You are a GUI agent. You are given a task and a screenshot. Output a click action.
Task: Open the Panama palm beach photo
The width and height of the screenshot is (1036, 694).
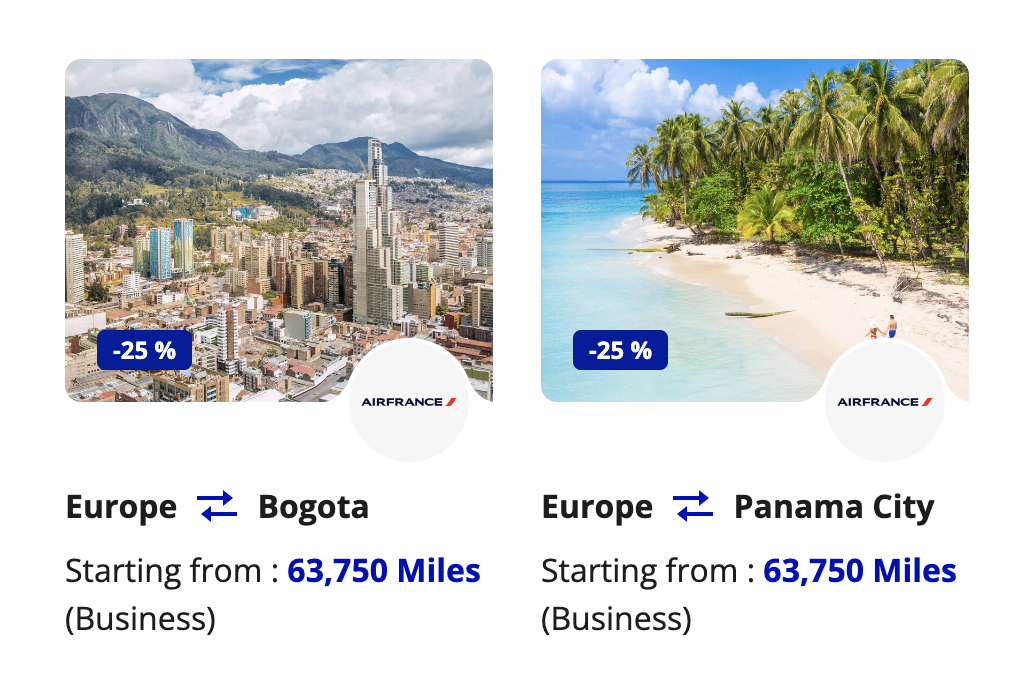[755, 230]
